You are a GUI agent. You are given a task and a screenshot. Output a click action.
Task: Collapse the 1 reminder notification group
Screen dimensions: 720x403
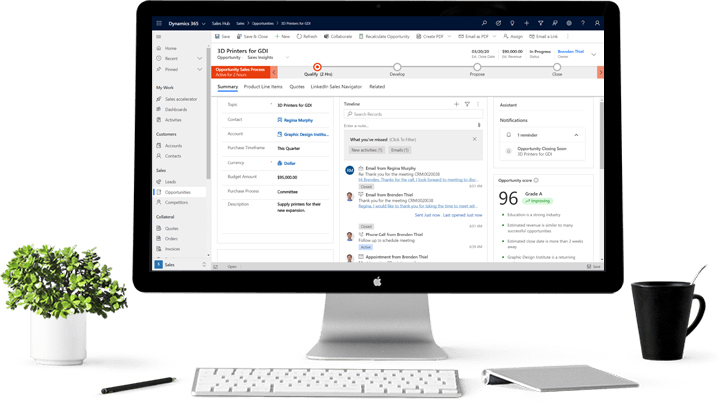[576, 135]
